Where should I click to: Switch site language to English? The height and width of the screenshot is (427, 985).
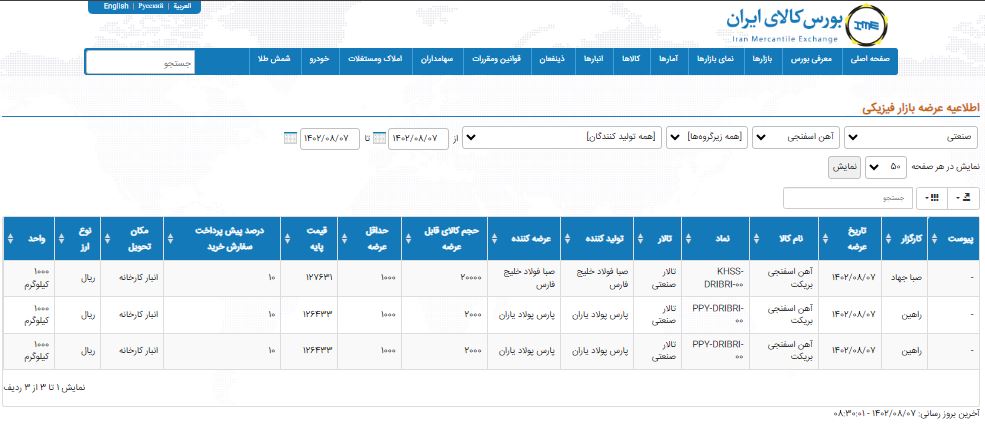coord(116,6)
